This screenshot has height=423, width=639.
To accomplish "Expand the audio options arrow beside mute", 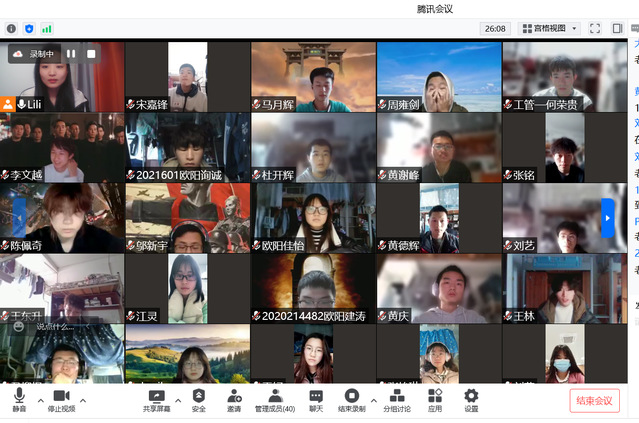I will (x=40, y=400).
